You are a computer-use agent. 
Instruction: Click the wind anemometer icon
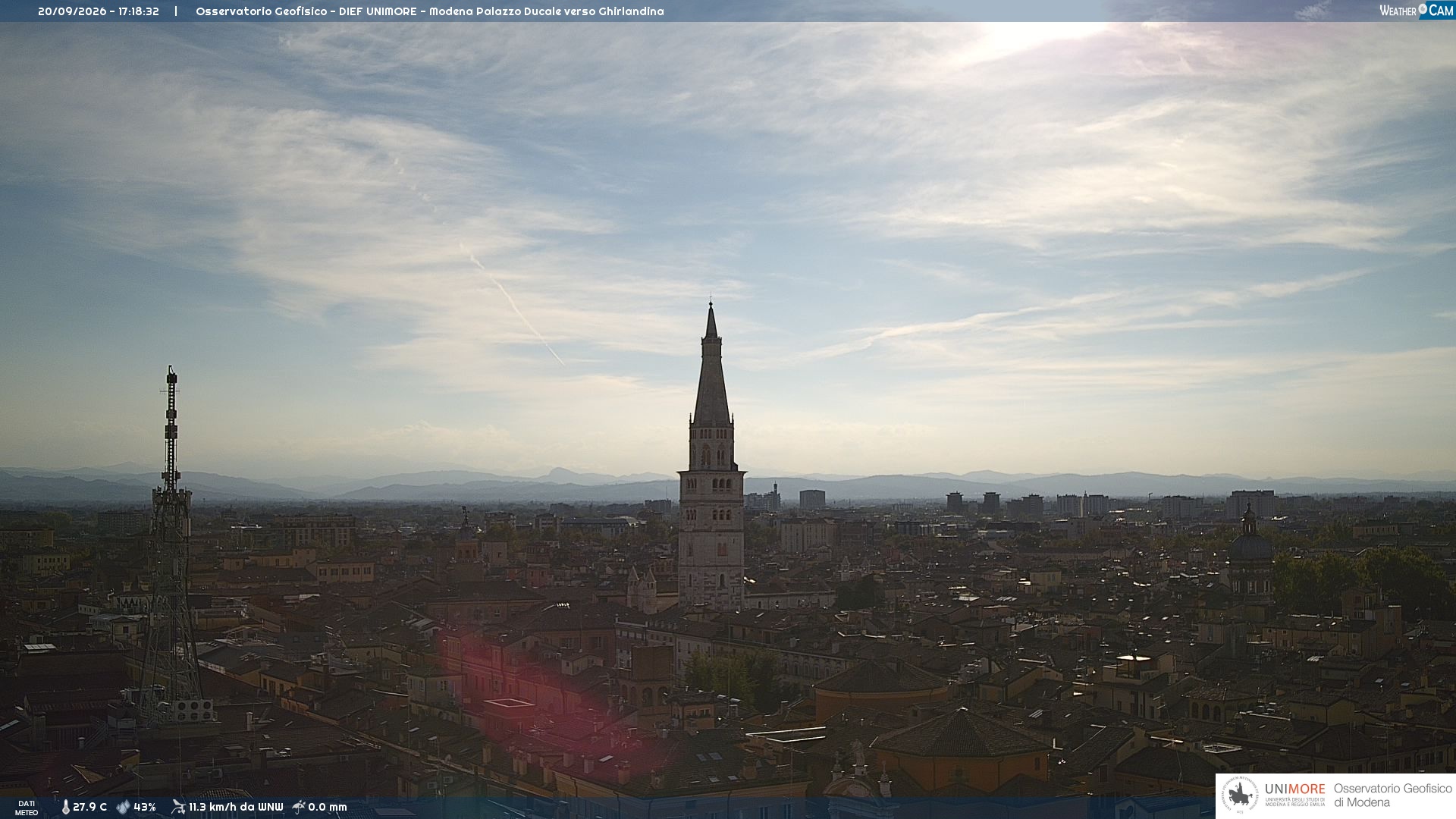[178, 806]
